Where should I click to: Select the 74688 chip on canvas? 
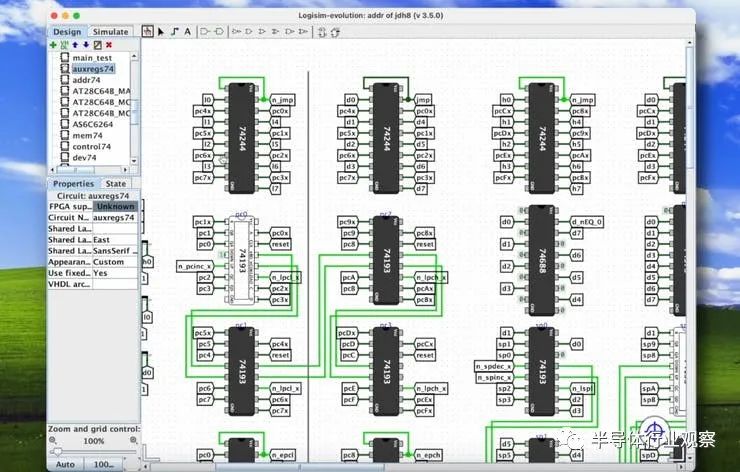(541, 261)
